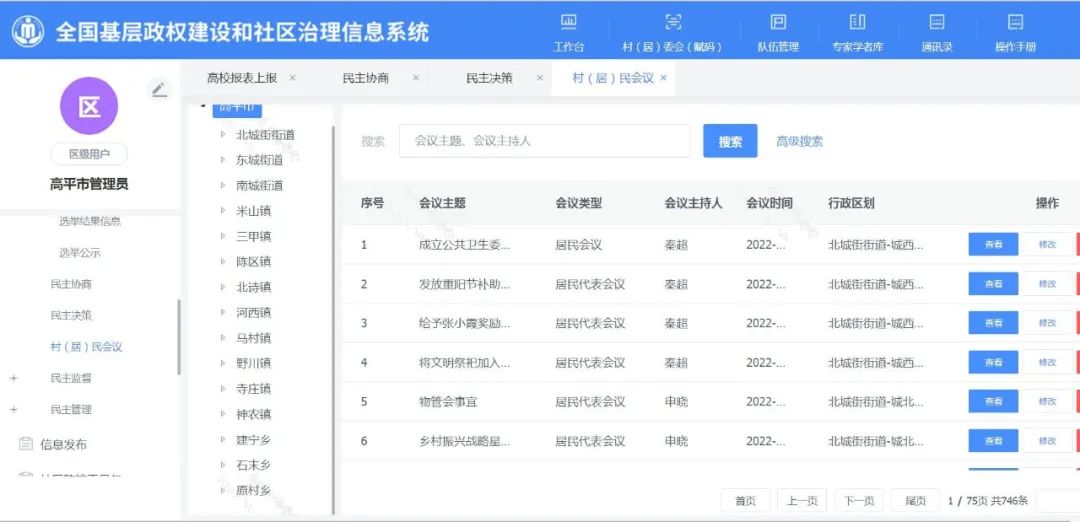Expand 民主监督 sidebar section

[x=14, y=379]
